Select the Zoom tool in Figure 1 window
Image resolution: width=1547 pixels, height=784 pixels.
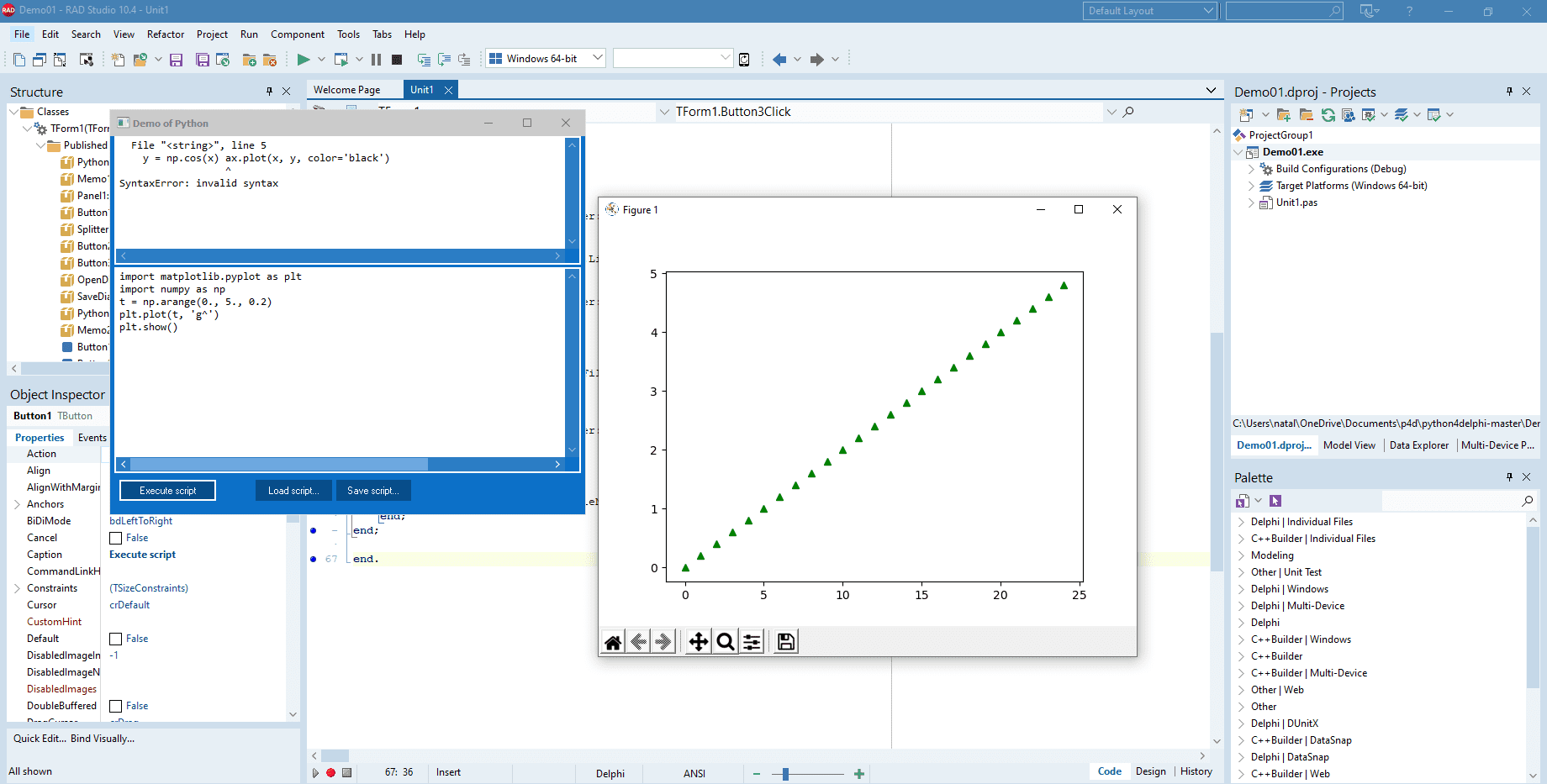[x=725, y=641]
